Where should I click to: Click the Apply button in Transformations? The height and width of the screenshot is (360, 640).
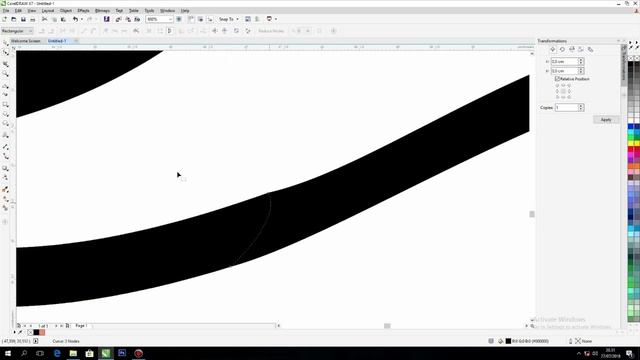[x=606, y=120]
